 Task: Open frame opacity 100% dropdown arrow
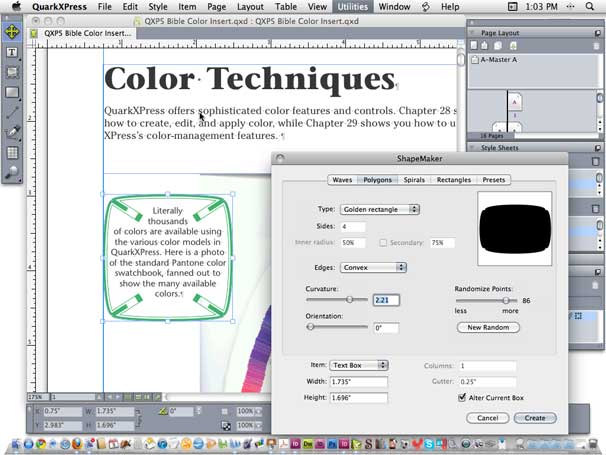(x=259, y=411)
